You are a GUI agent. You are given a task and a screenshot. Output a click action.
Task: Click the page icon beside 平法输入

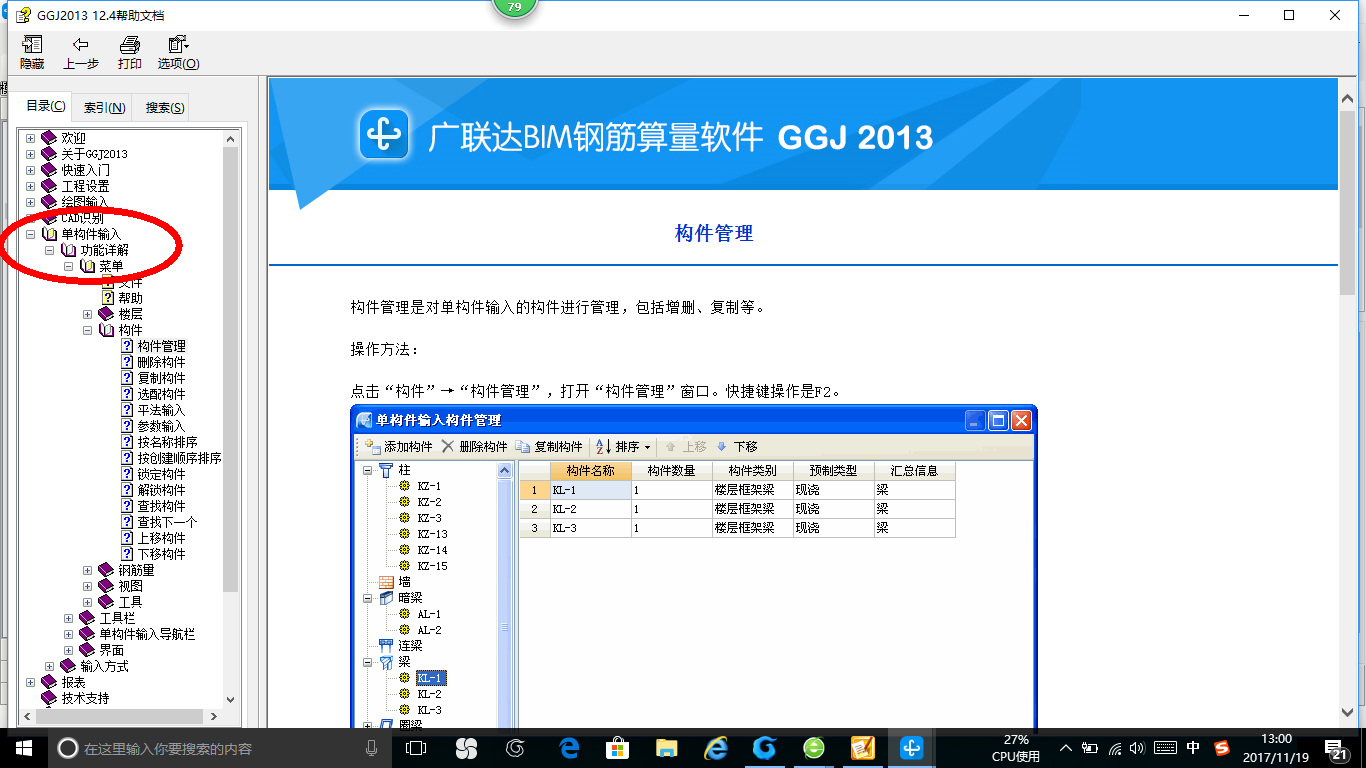tap(127, 410)
